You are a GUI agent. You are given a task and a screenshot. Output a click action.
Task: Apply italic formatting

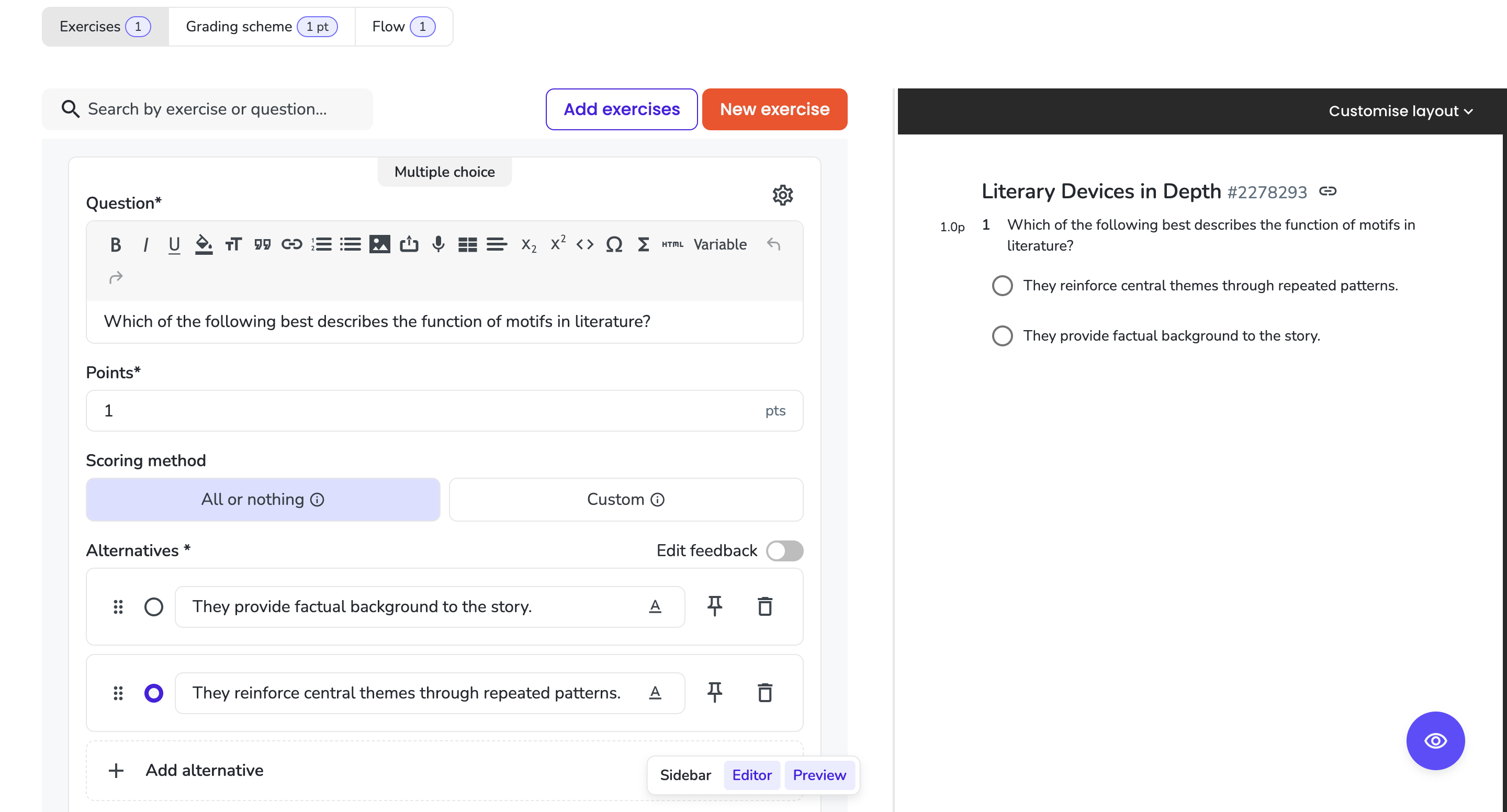pos(145,244)
